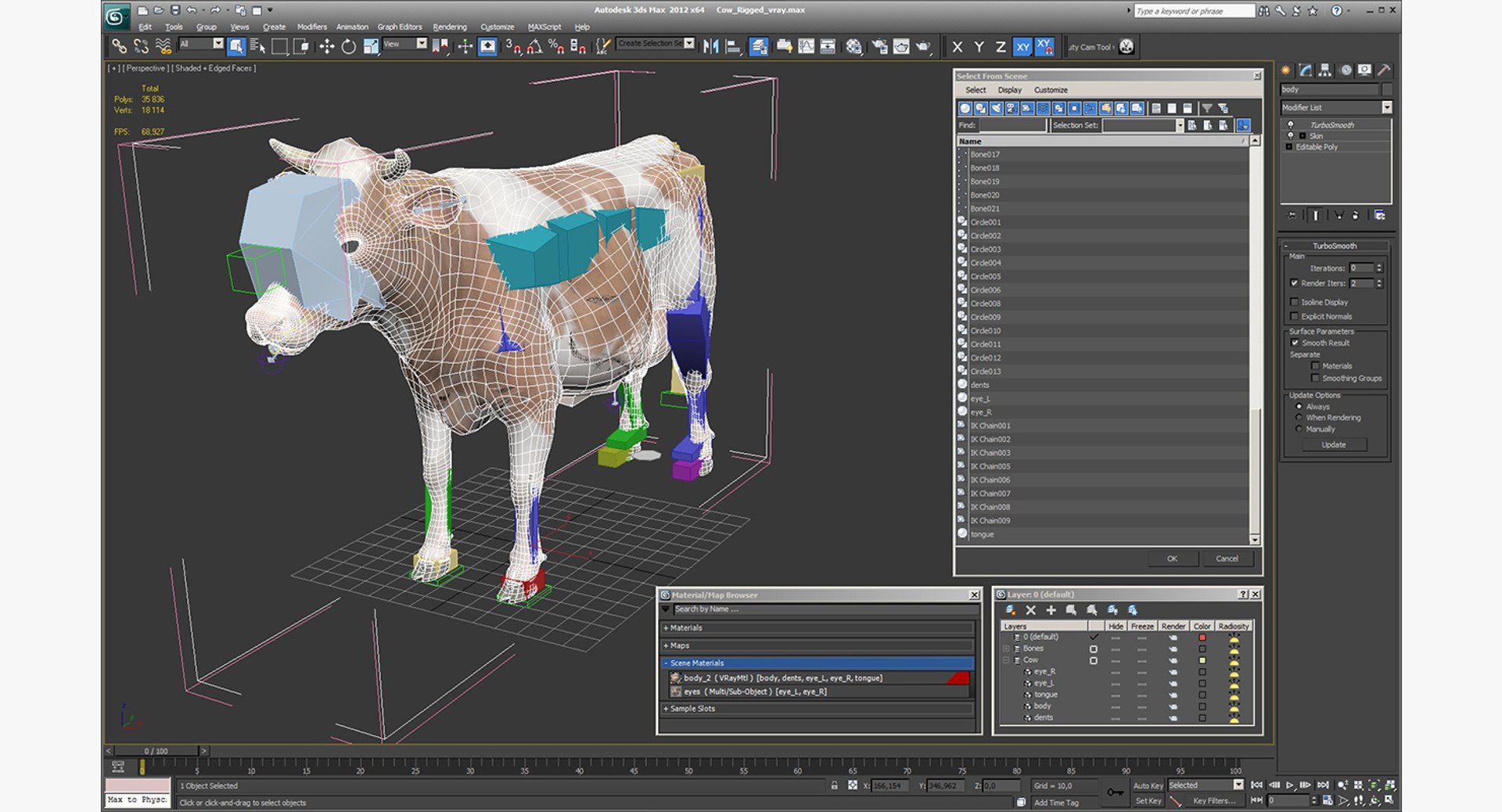This screenshot has height=812, width=1502.
Task: Click the Align tool icon
Action: coord(733,46)
